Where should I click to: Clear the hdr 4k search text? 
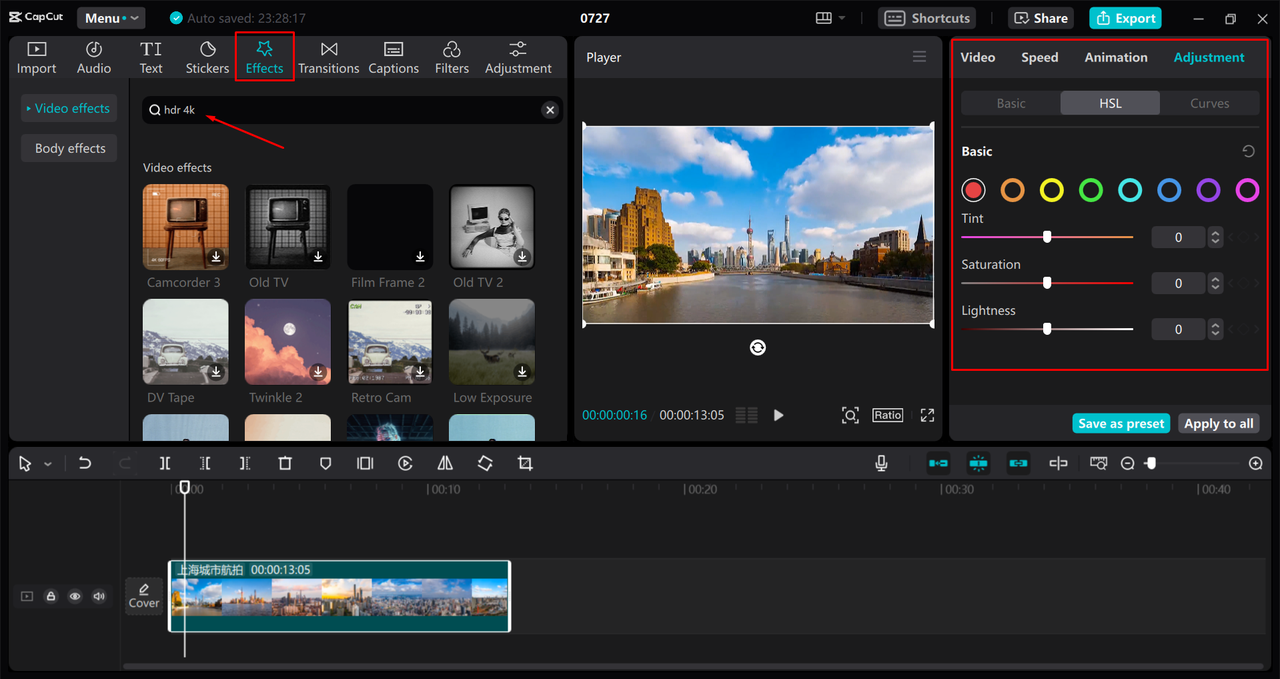tap(550, 110)
